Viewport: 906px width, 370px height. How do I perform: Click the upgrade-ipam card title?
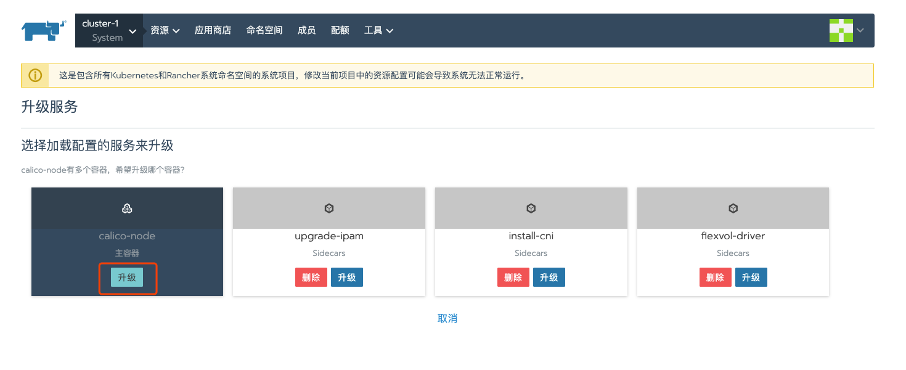tap(329, 236)
